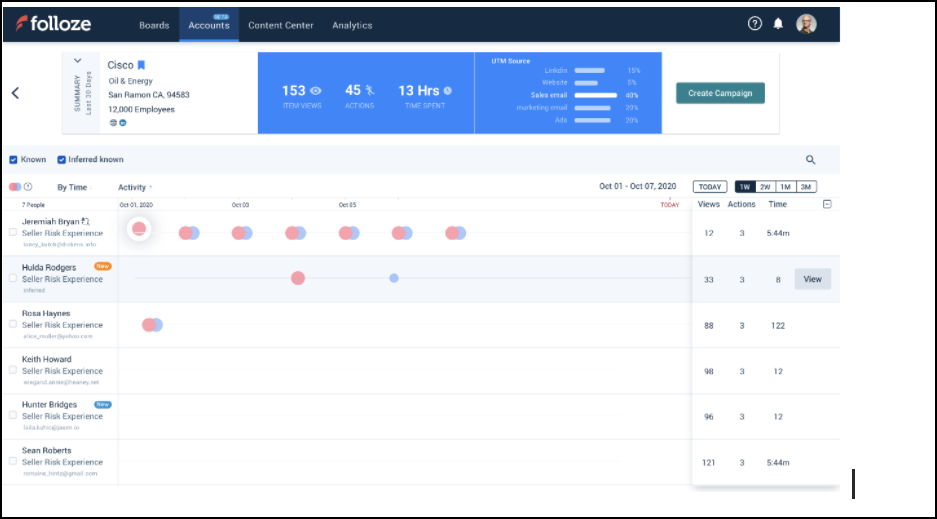Open the Cisco LinkedIn icon
This screenshot has width=937, height=519.
coord(123,123)
